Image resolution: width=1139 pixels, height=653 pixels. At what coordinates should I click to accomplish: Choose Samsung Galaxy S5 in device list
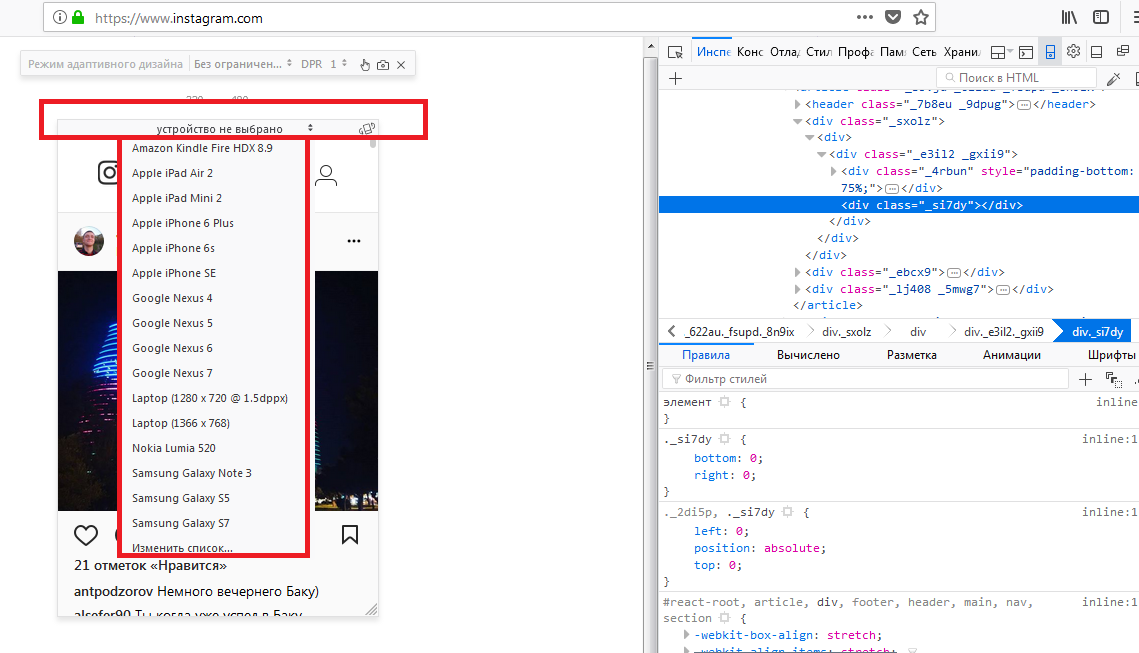(181, 498)
